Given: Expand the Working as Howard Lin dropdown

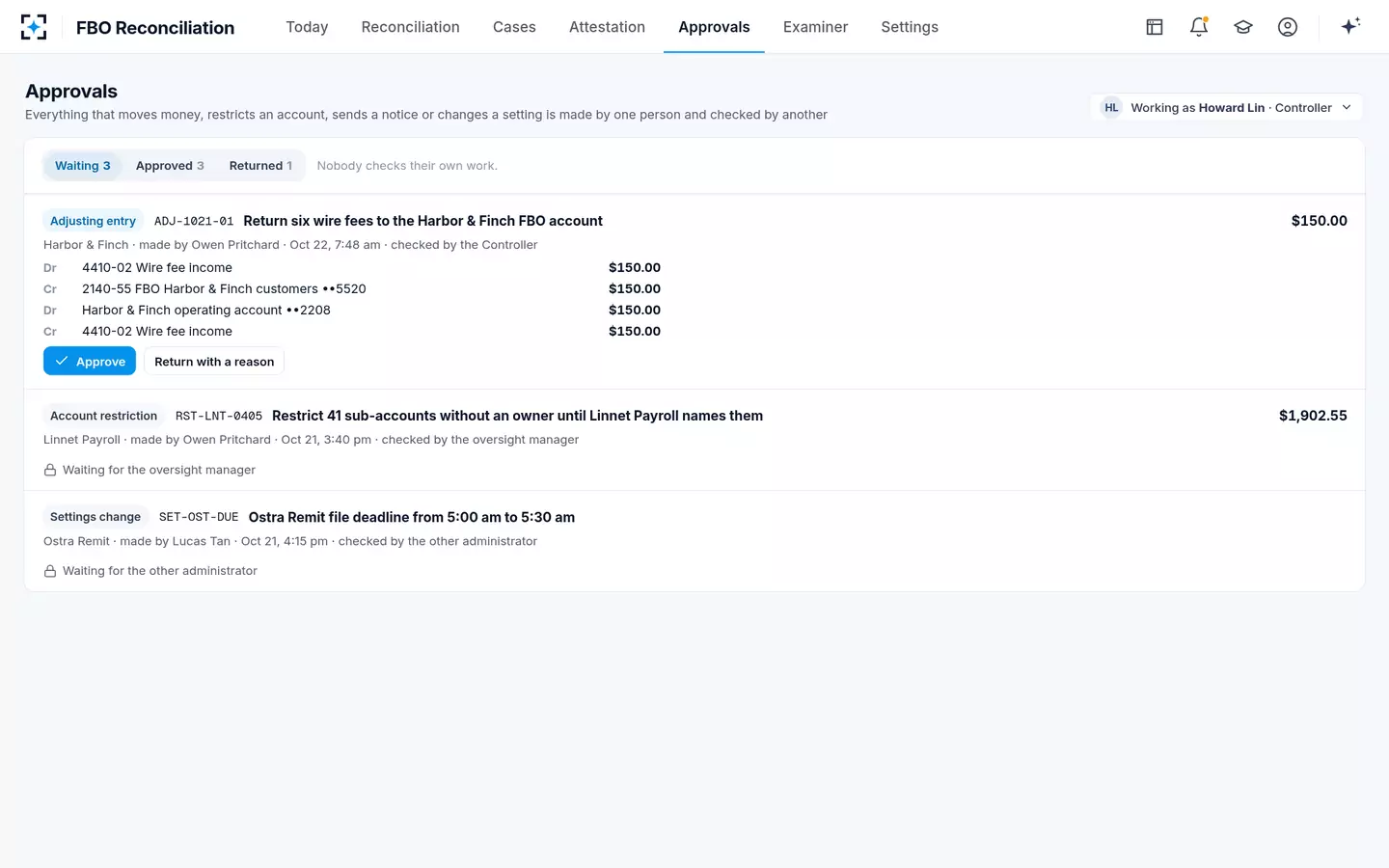Looking at the screenshot, I should 1227,107.
